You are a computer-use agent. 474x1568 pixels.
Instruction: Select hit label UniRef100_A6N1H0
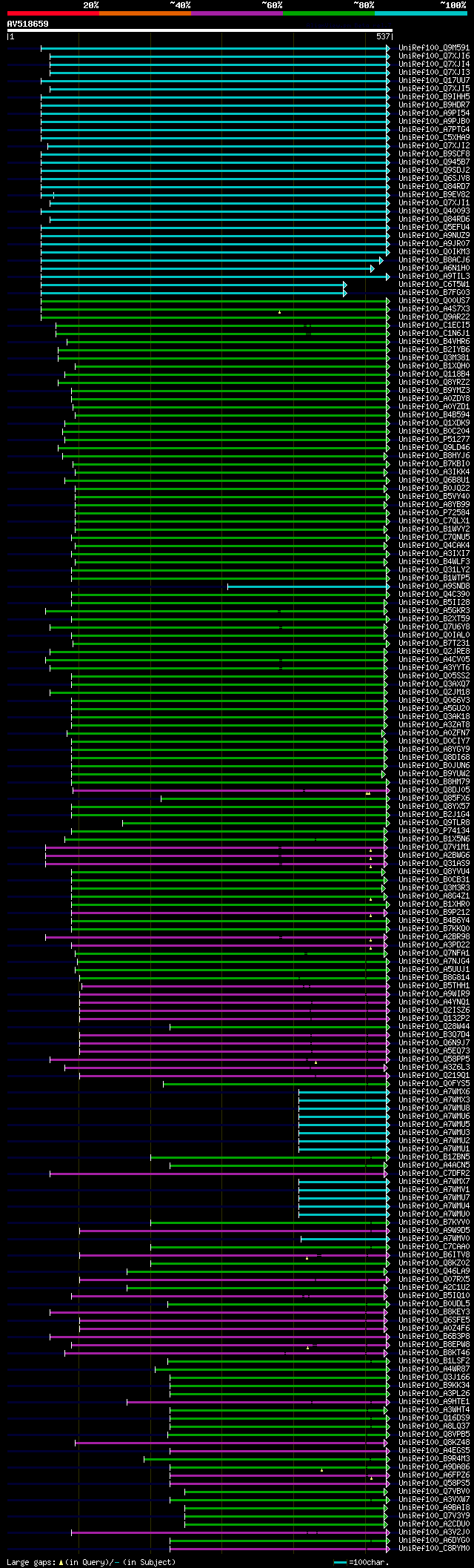[x=434, y=268]
